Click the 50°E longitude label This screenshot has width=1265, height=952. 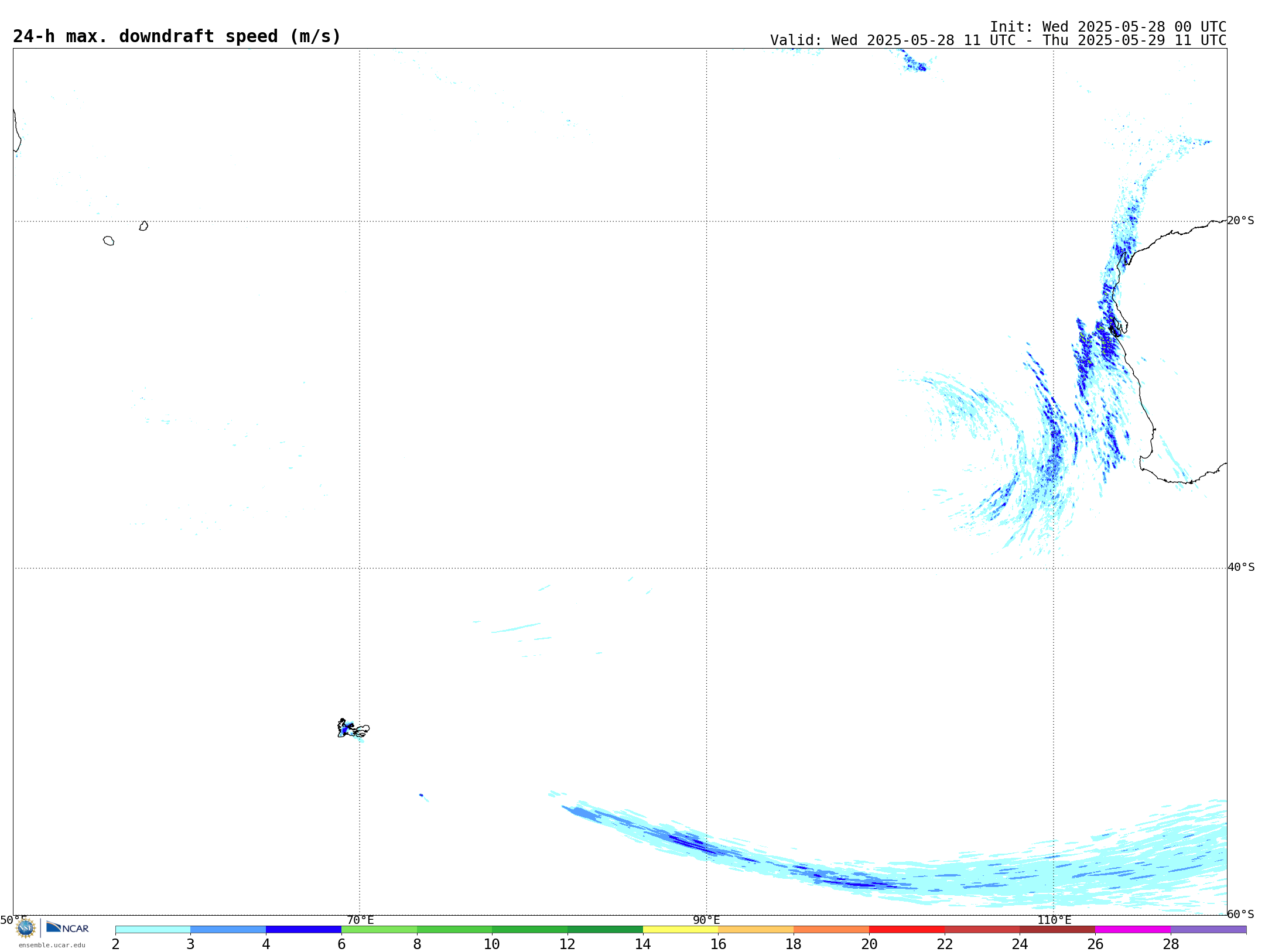(x=13, y=920)
